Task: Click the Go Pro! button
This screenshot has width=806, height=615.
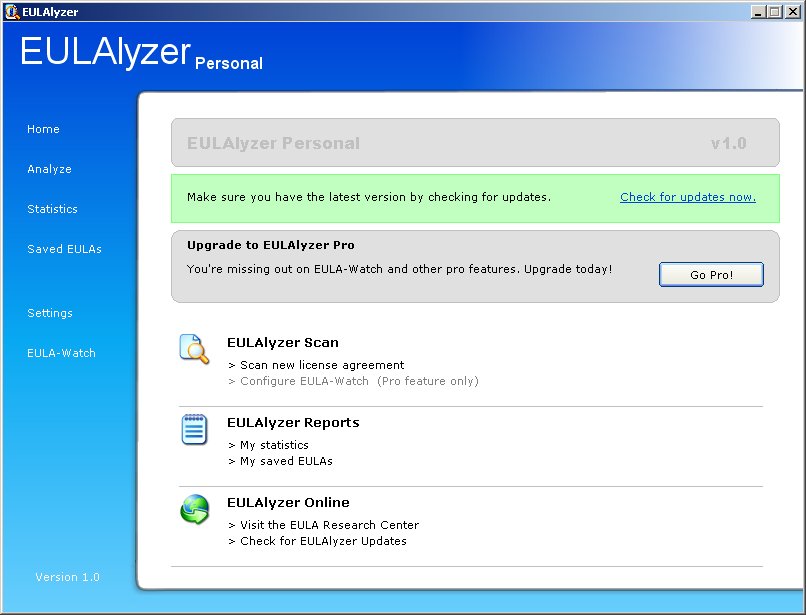Action: pos(711,275)
